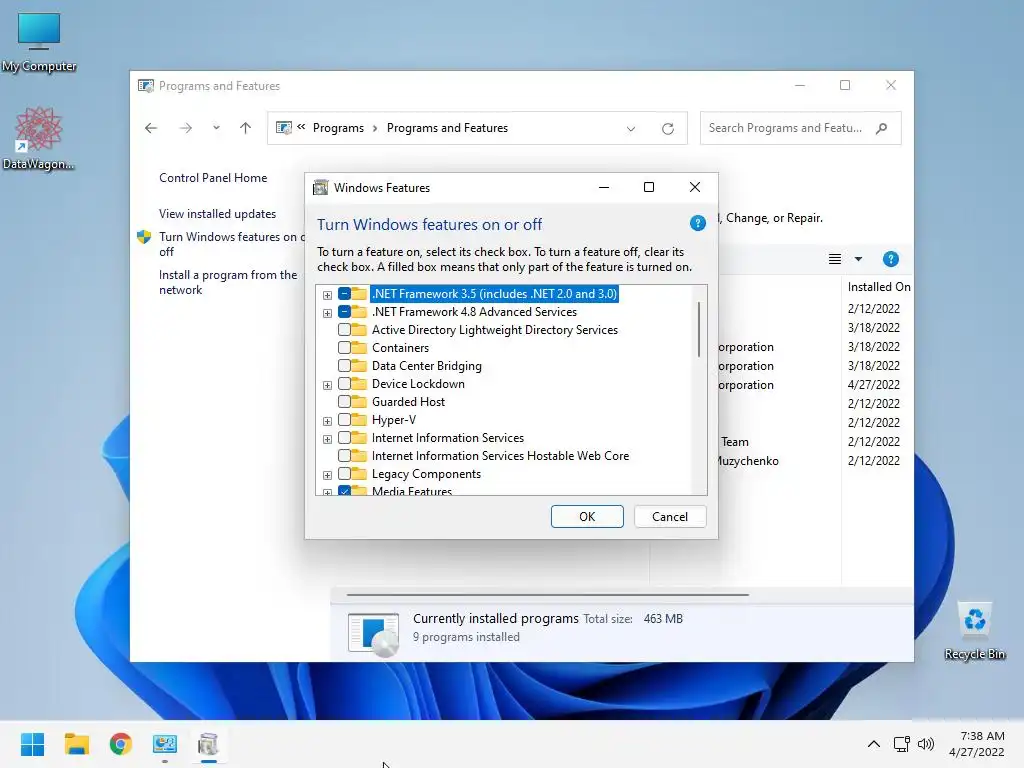Open the Recycle Bin desktop icon
The image size is (1024, 768).
pyautogui.click(x=974, y=630)
